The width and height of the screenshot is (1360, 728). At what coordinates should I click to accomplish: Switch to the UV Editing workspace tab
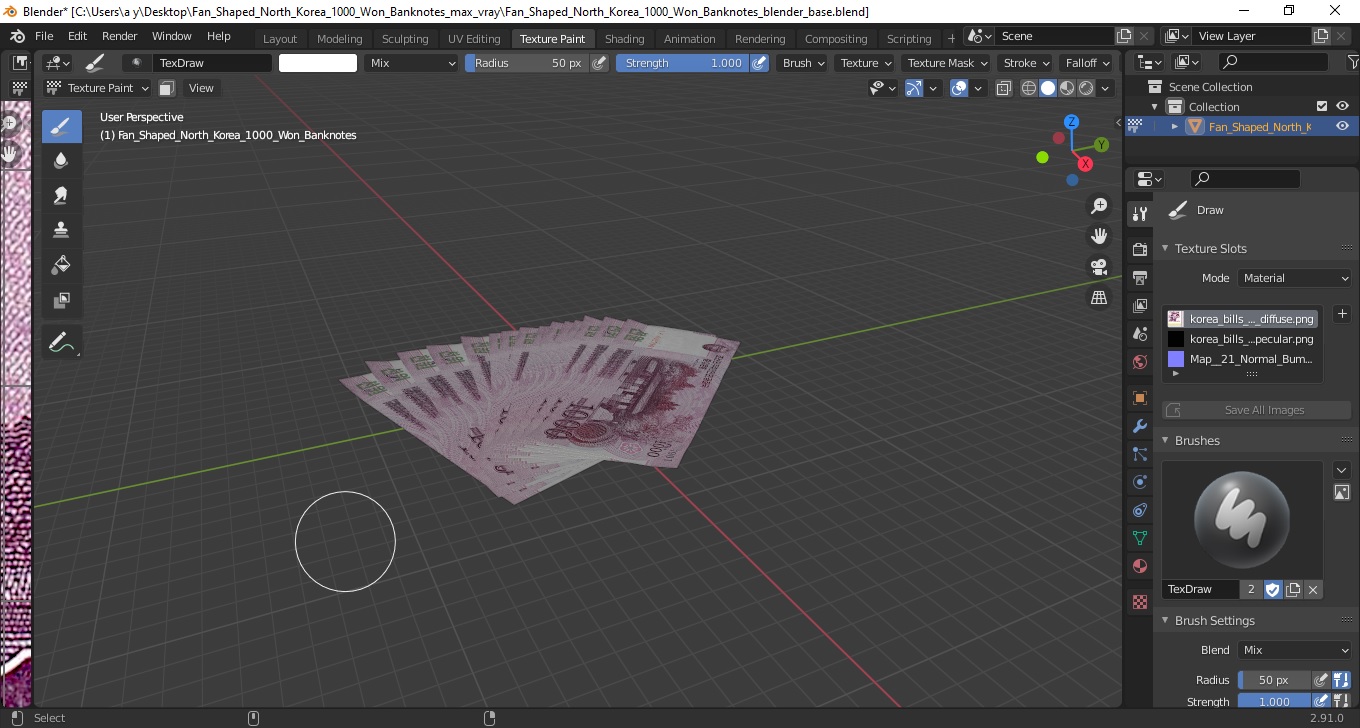click(x=474, y=39)
